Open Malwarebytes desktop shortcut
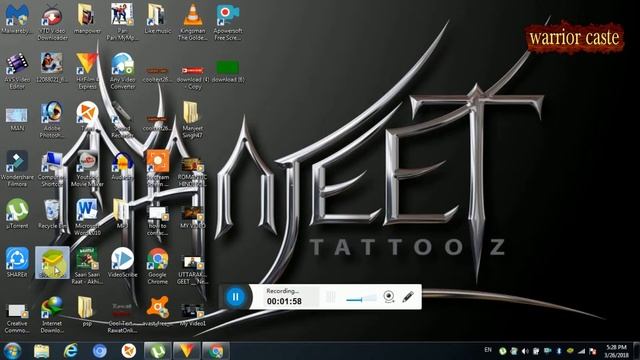The width and height of the screenshot is (640, 360). 17,19
